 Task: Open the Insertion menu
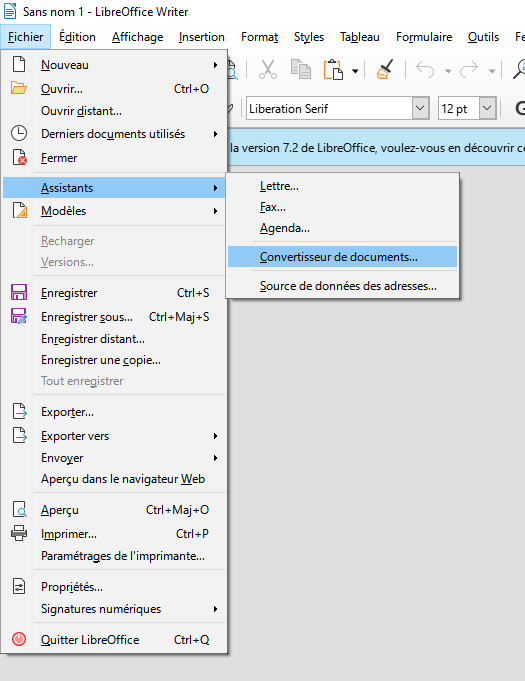click(201, 37)
